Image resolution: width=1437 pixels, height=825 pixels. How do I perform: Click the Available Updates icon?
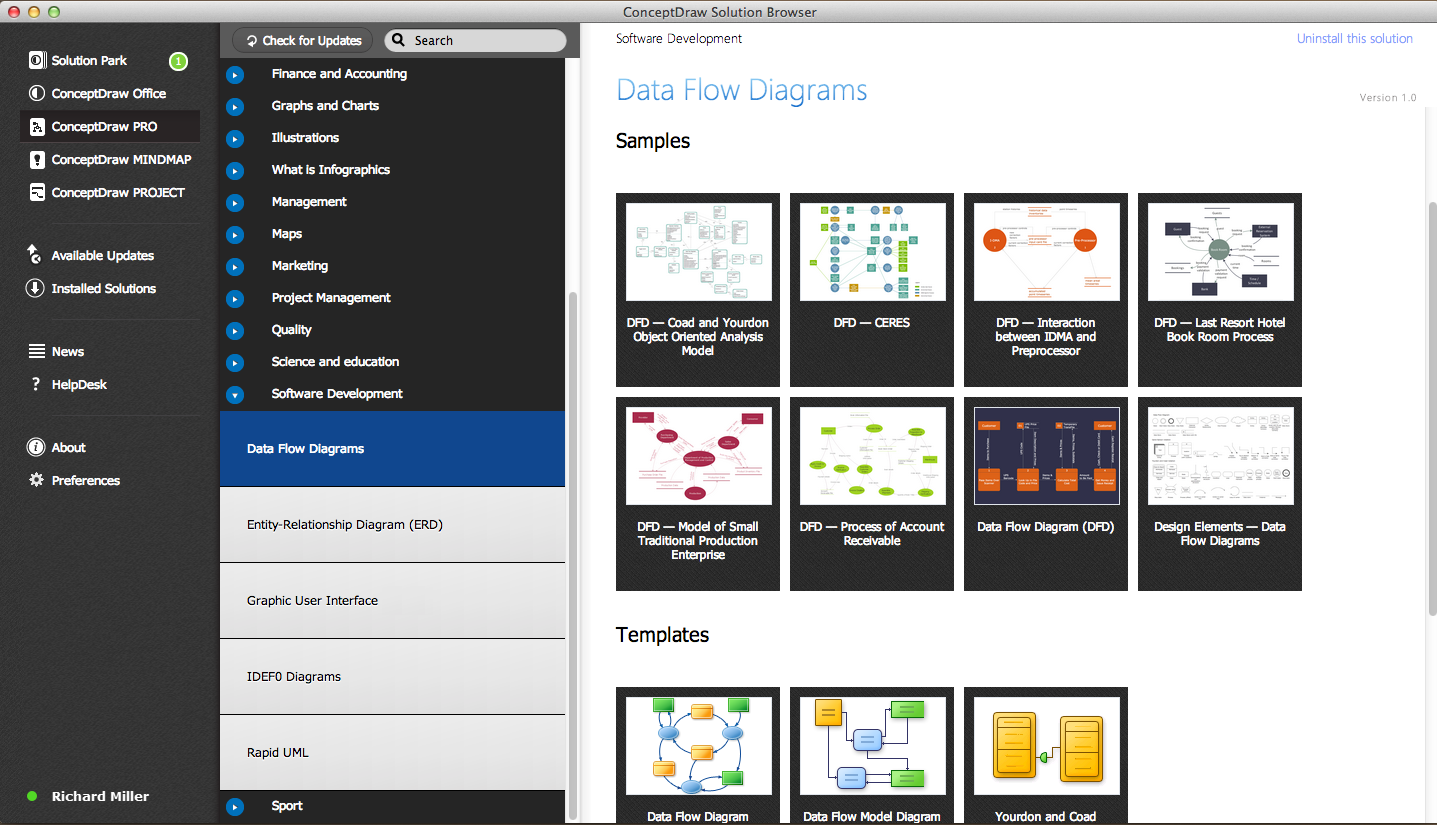click(x=35, y=254)
